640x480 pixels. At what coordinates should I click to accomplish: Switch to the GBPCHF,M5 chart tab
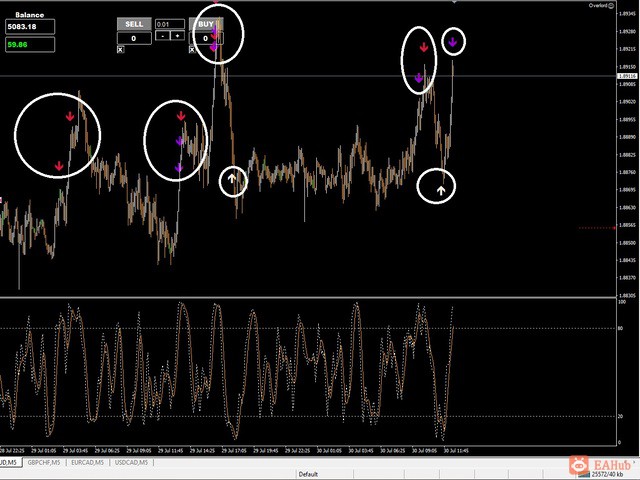point(44,462)
